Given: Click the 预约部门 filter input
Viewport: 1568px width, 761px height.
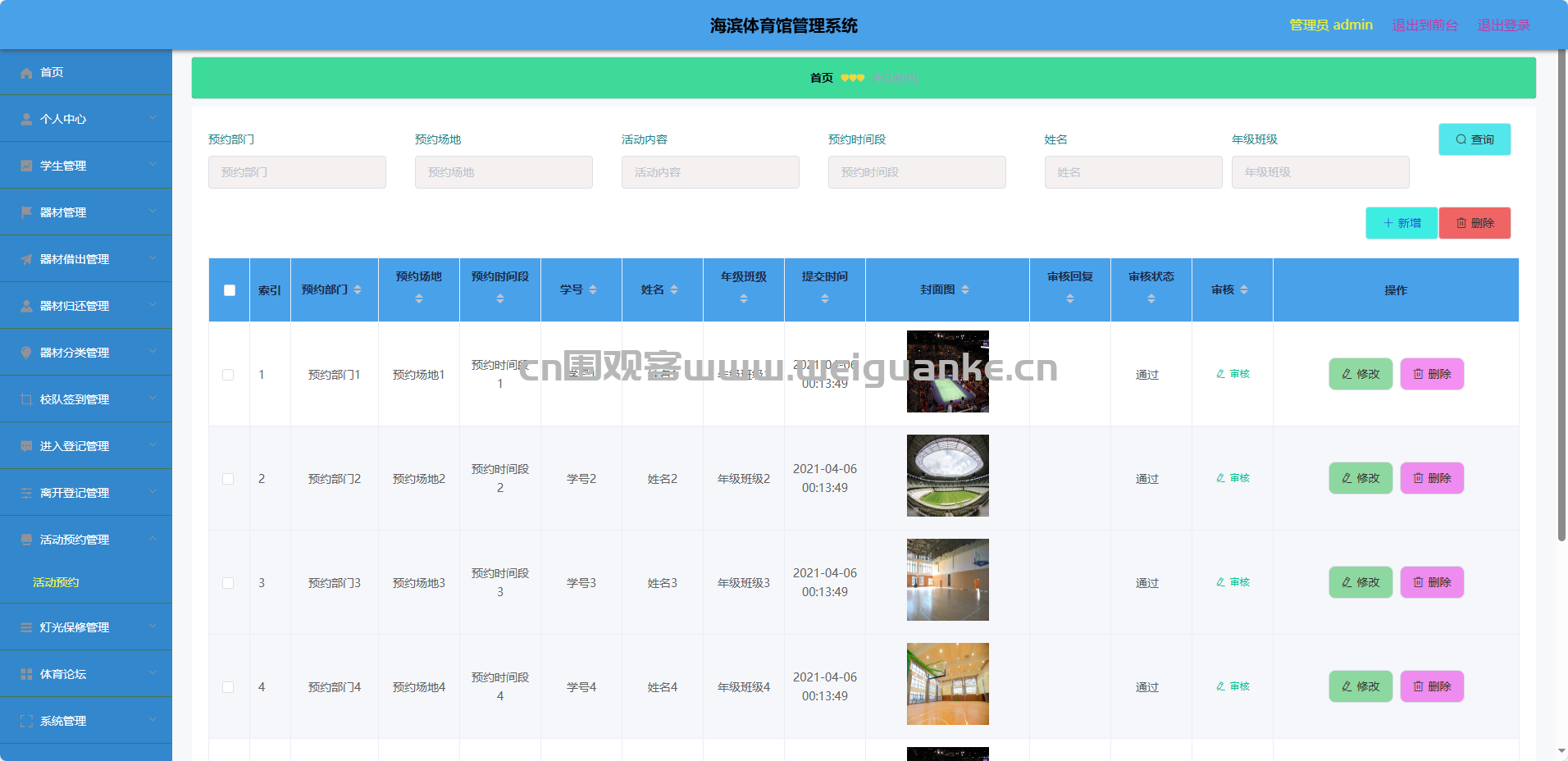Looking at the screenshot, I should tap(297, 172).
